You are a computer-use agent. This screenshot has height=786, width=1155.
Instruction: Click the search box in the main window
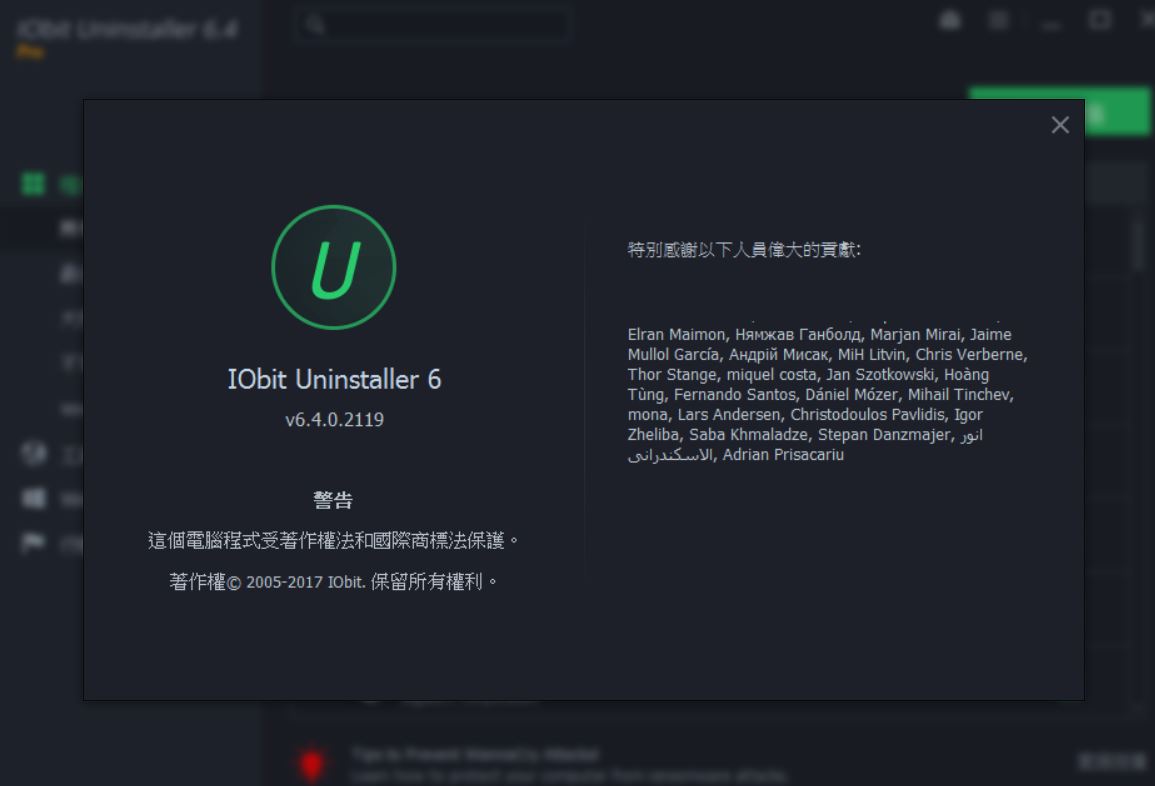pyautogui.click(x=432, y=24)
